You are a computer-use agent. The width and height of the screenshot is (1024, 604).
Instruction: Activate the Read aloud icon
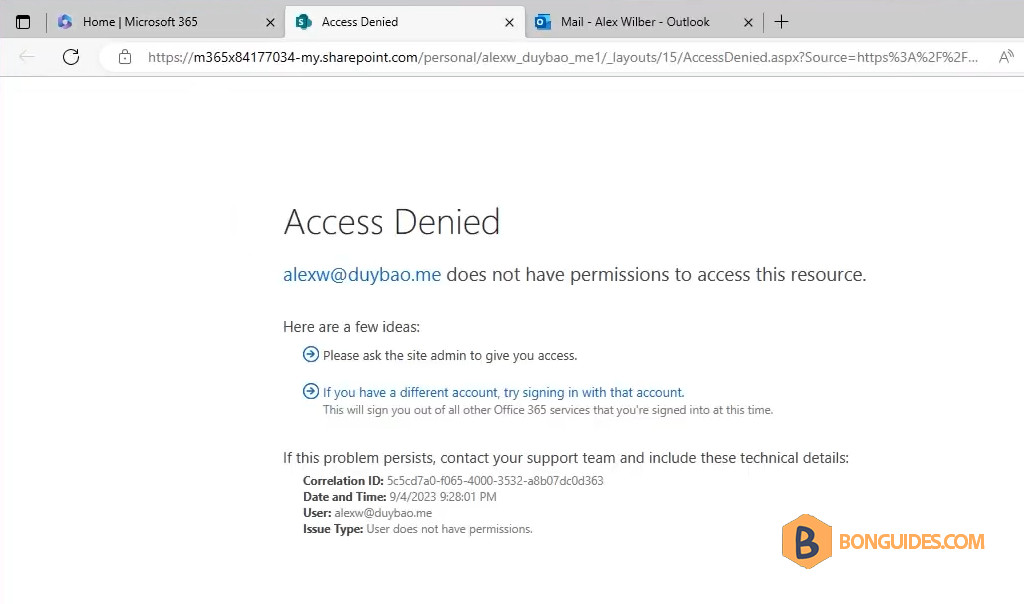point(1006,57)
